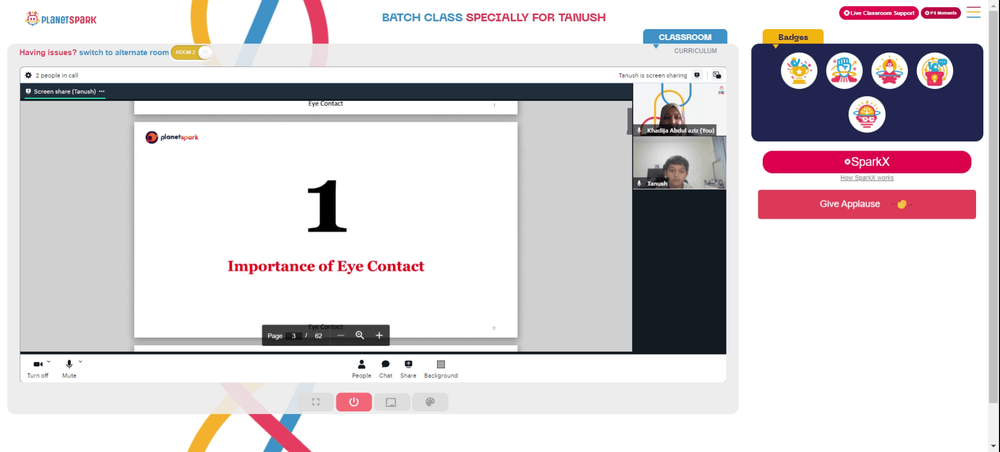Click Give Applause button
The width and height of the screenshot is (1000, 452).
[x=867, y=204]
